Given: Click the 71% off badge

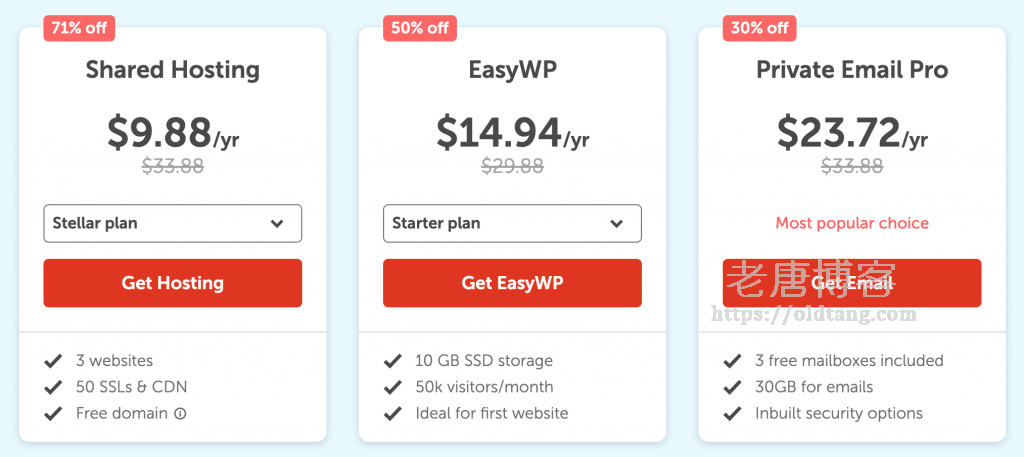Looking at the screenshot, I should 79,28.
